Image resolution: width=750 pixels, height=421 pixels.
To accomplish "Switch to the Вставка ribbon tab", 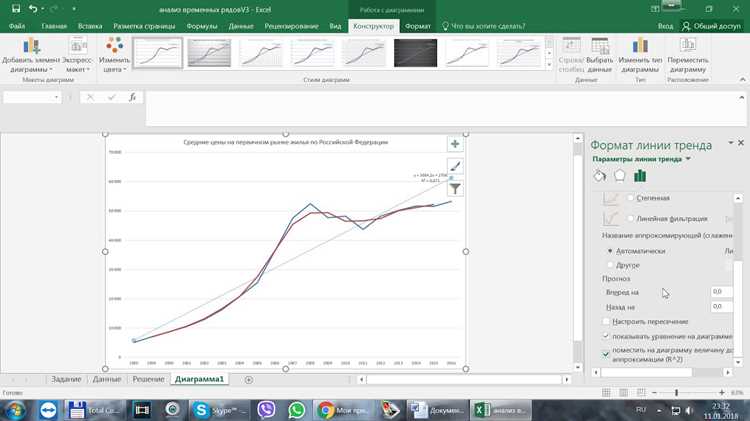I will (x=90, y=26).
